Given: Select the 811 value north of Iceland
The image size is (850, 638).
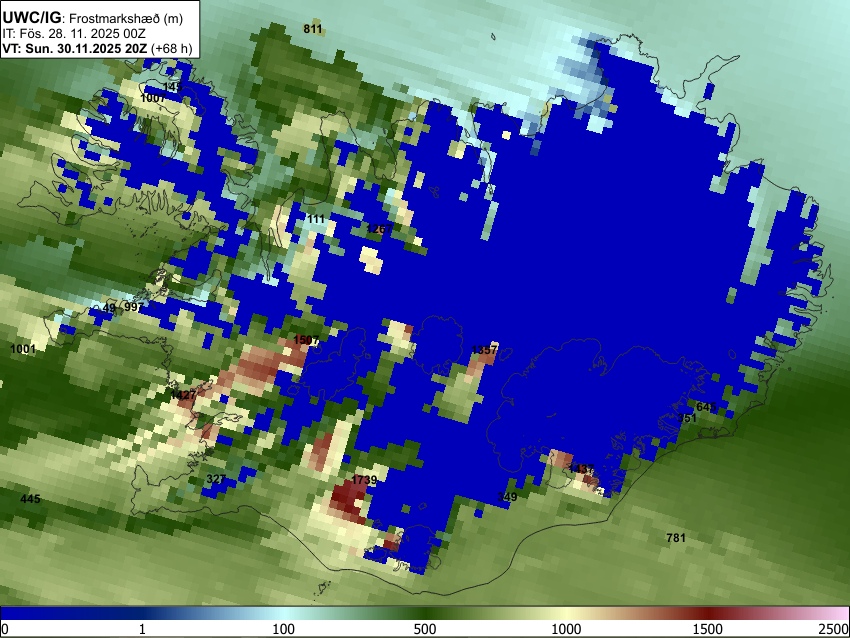Looking at the screenshot, I should point(313,29).
